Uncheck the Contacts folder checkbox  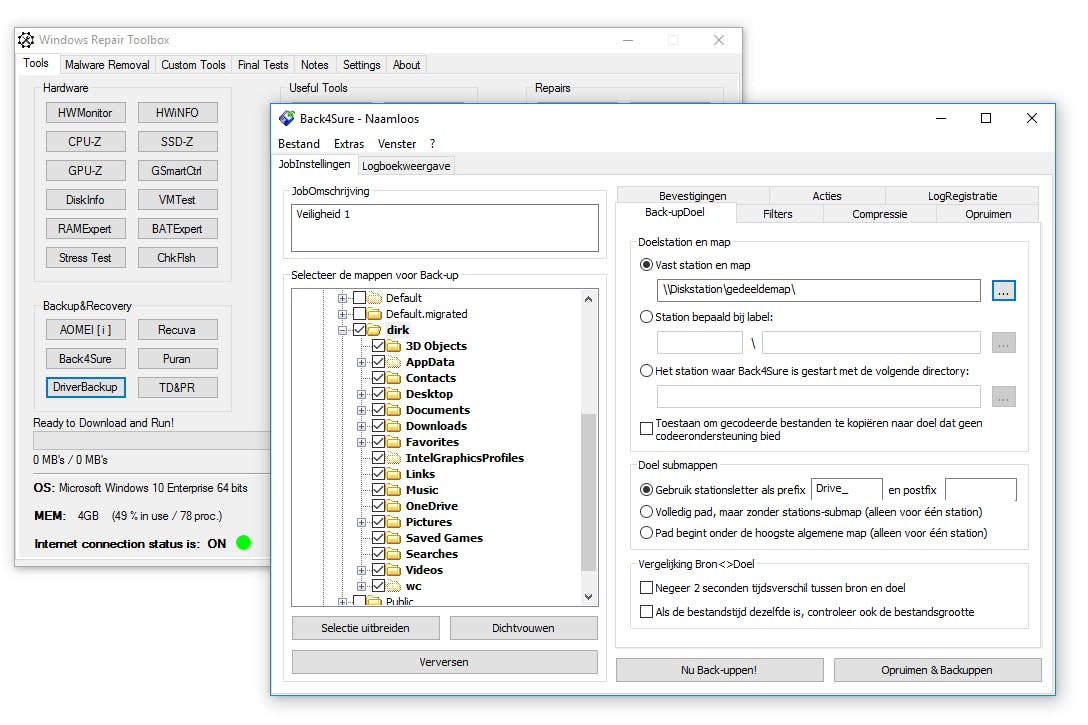coord(378,377)
